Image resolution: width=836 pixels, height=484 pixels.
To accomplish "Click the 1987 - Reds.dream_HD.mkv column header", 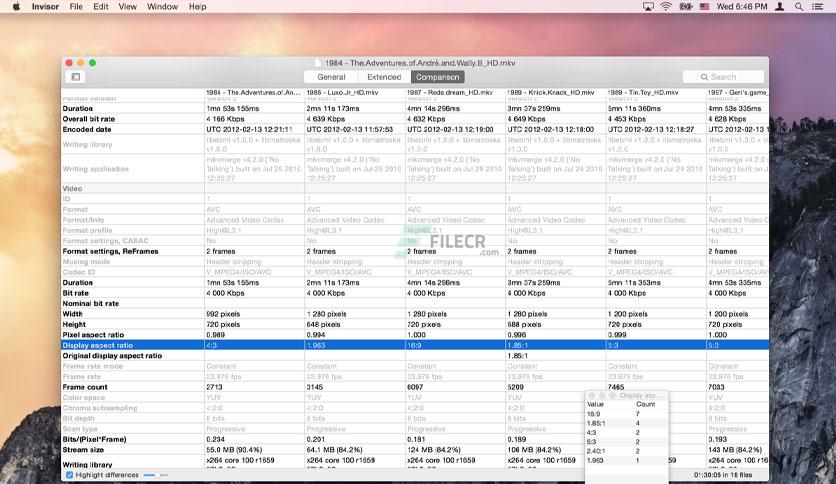I will [x=455, y=92].
